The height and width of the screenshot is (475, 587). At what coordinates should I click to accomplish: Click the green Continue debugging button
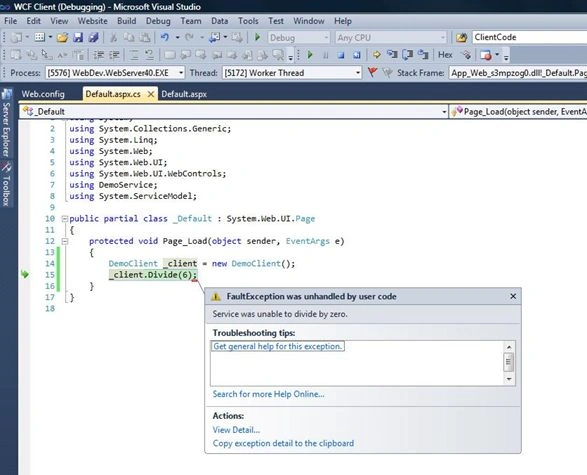coord(310,55)
